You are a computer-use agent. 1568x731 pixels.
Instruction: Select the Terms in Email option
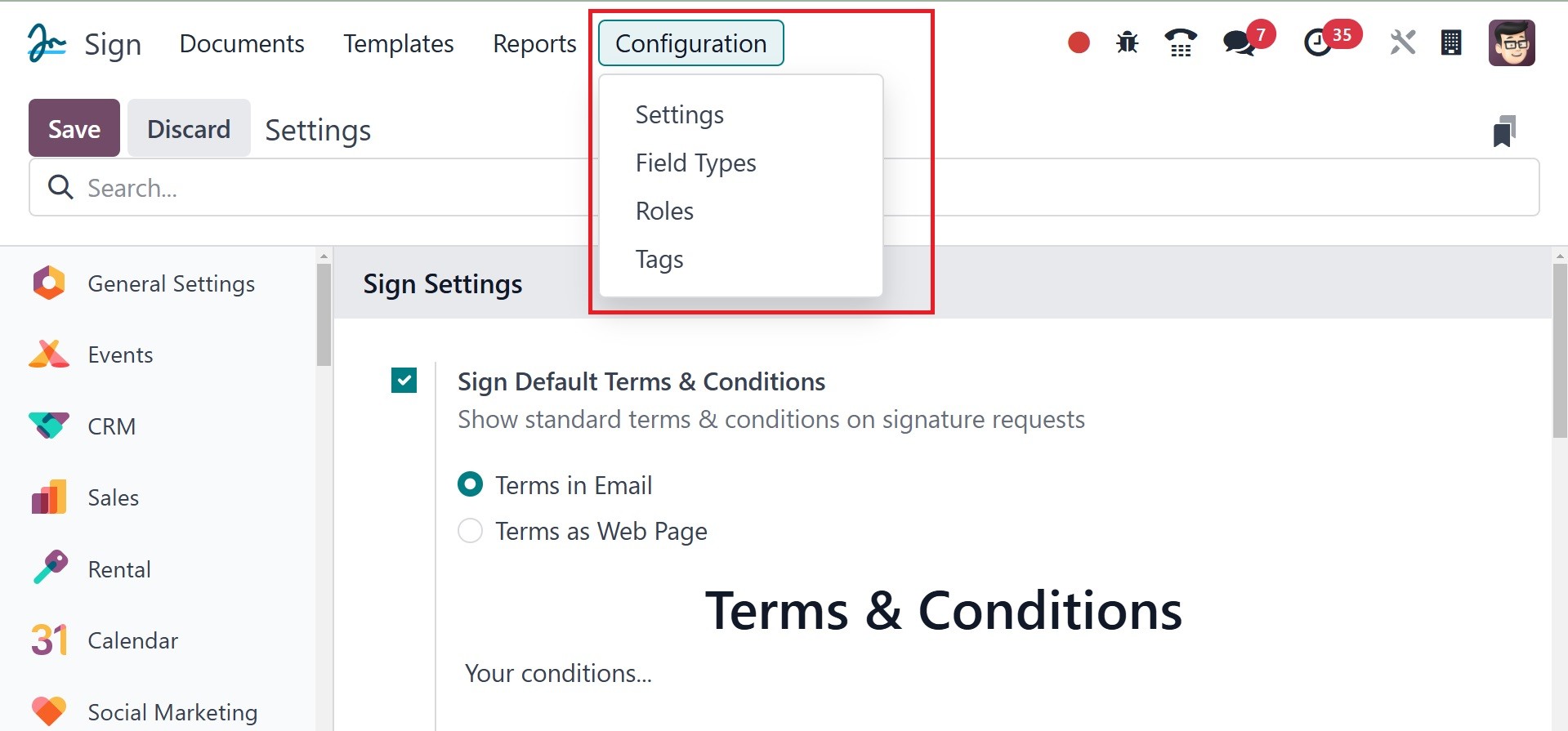(470, 485)
